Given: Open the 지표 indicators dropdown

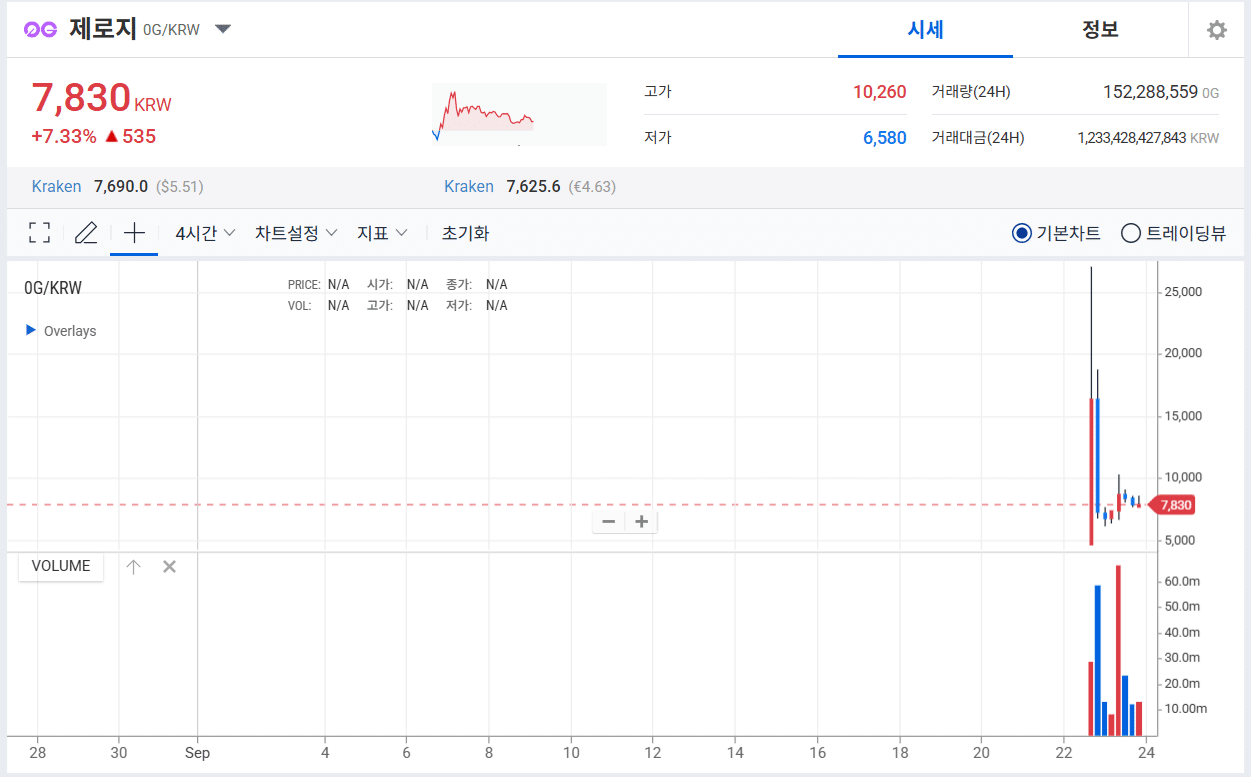Looking at the screenshot, I should coord(382,233).
